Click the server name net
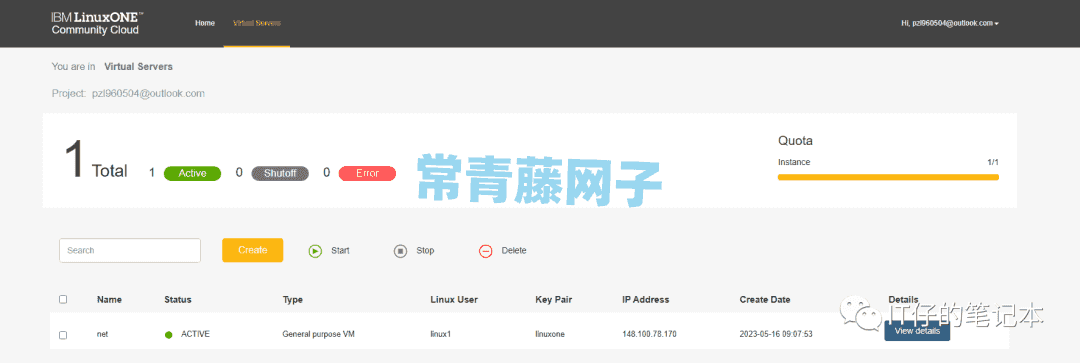 pyautogui.click(x=103, y=334)
